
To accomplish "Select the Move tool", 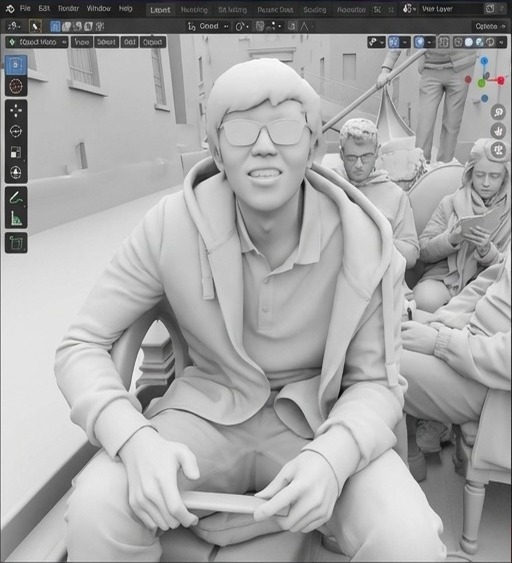I will pyautogui.click(x=16, y=111).
